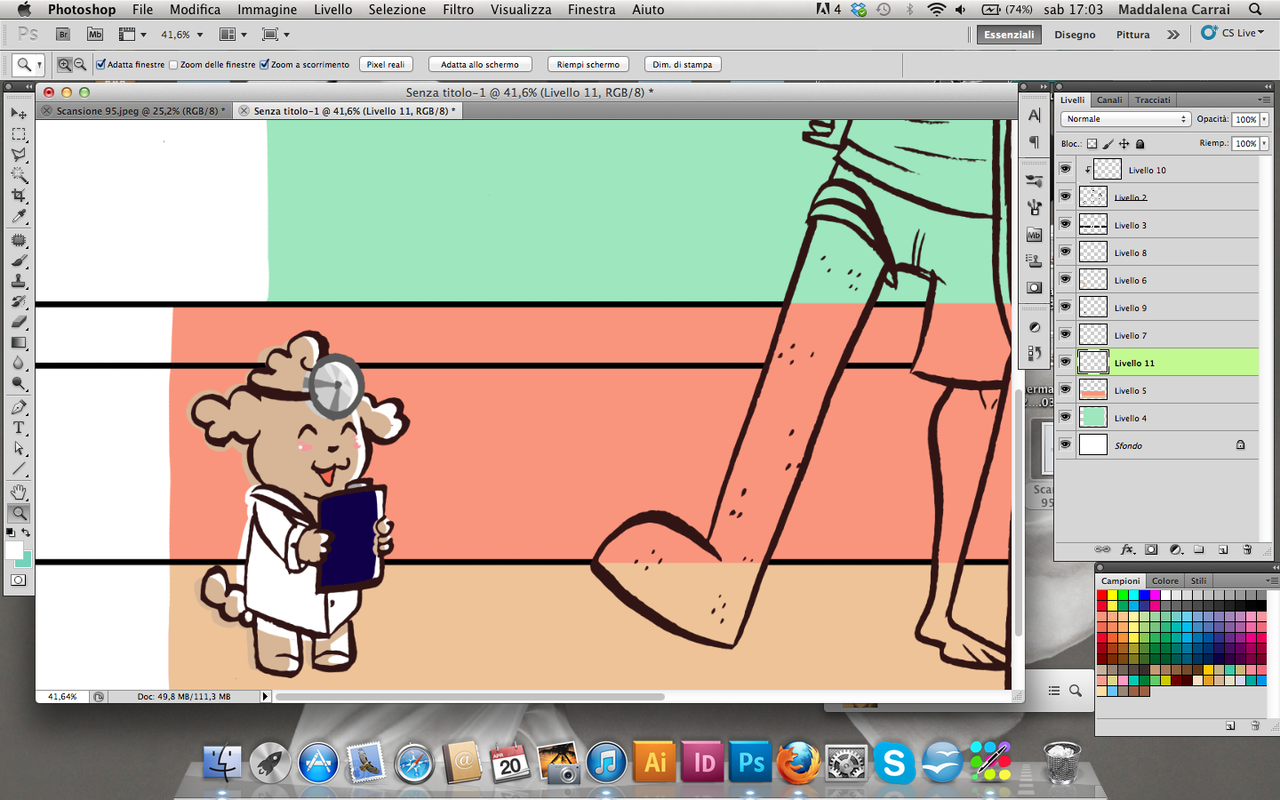Image resolution: width=1280 pixels, height=800 pixels.
Task: Toggle visibility of Livello 11
Action: 1065,363
